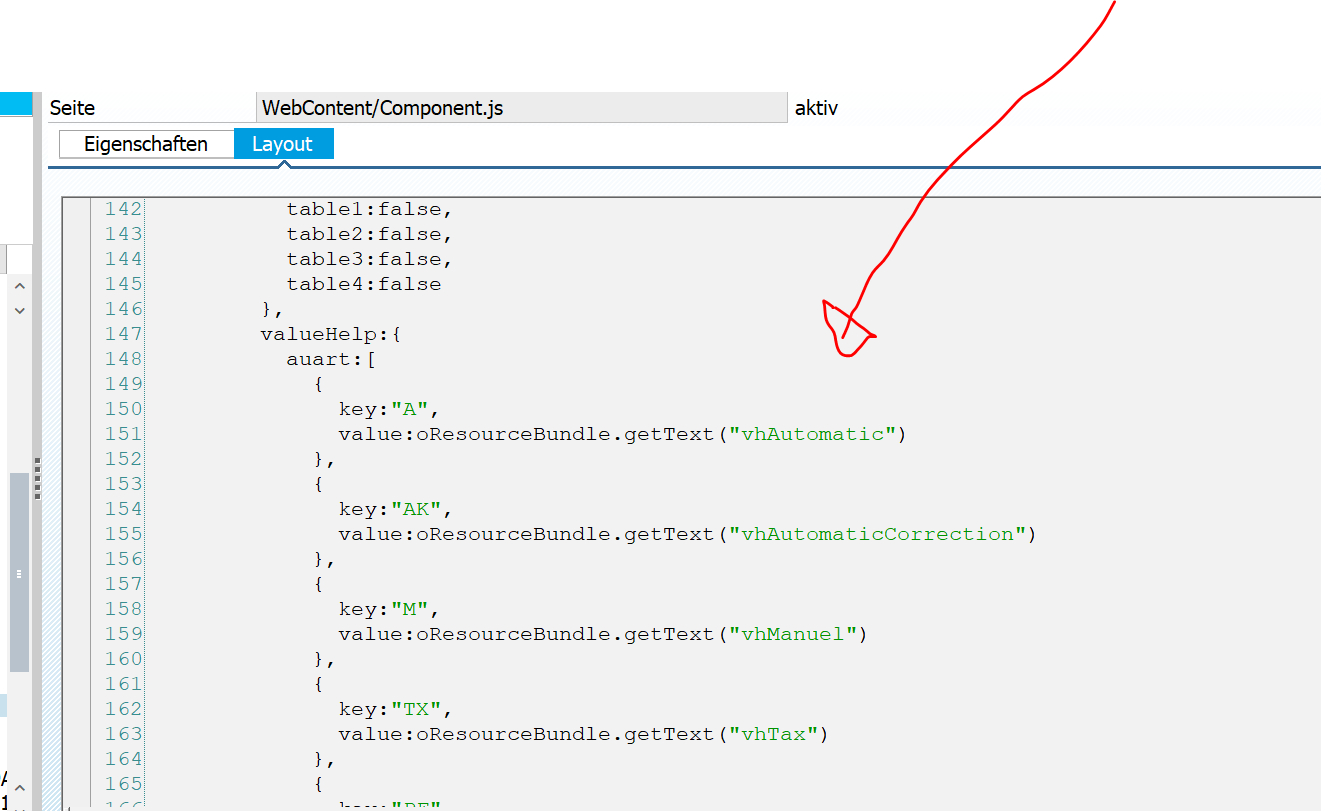Click the key:"AK" code line

coord(396,509)
